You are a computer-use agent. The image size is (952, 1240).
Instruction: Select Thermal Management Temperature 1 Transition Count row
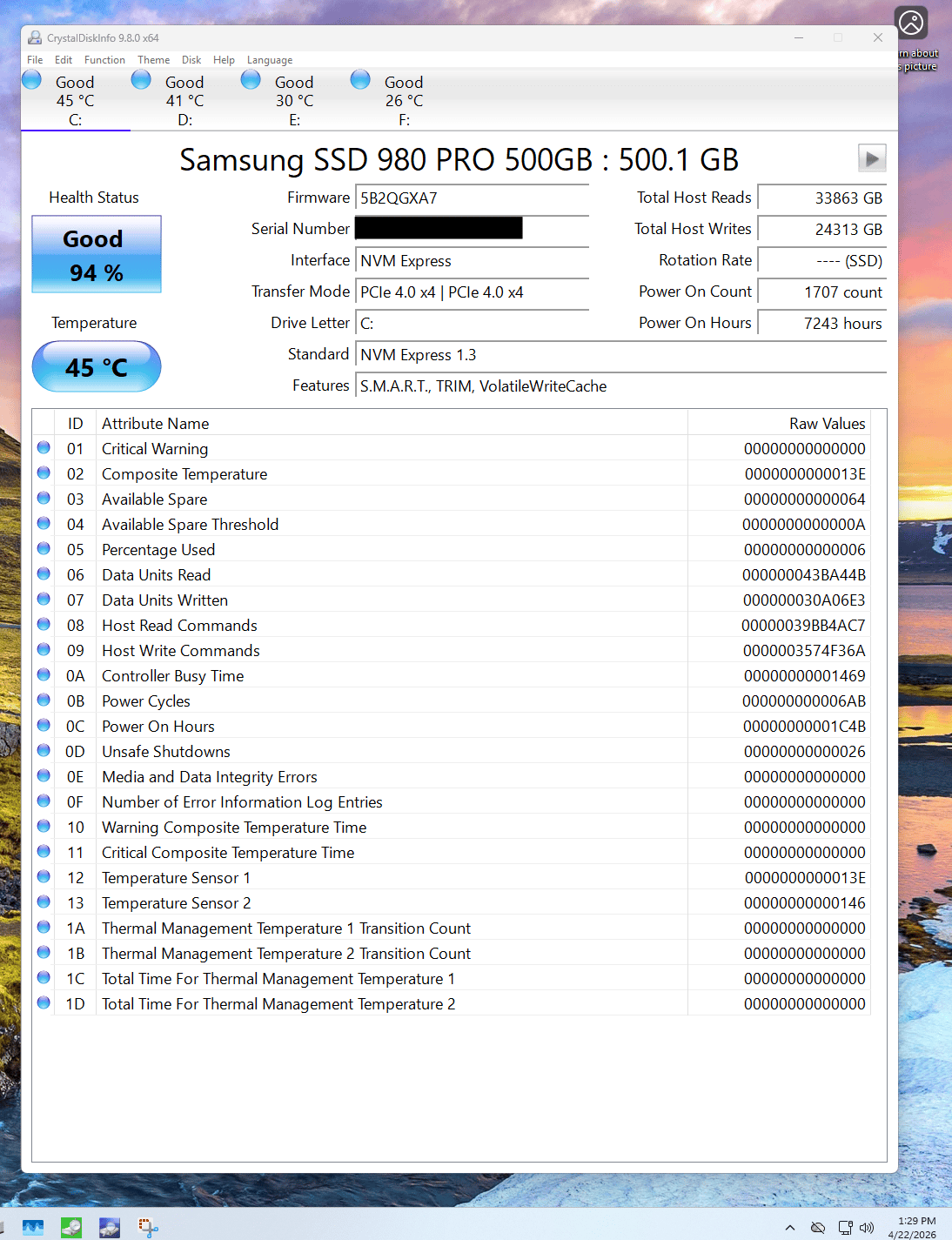click(451, 928)
